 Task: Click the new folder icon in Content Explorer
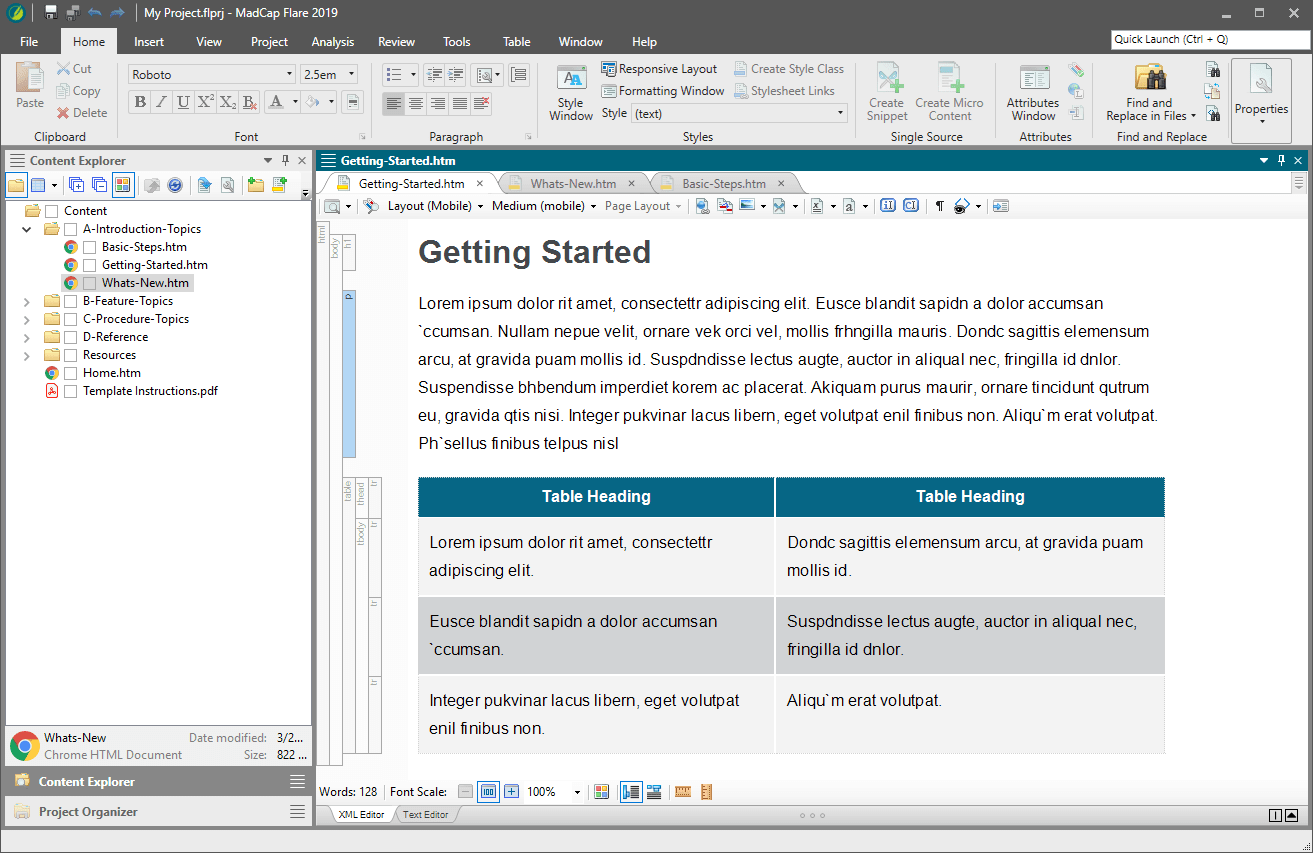256,185
